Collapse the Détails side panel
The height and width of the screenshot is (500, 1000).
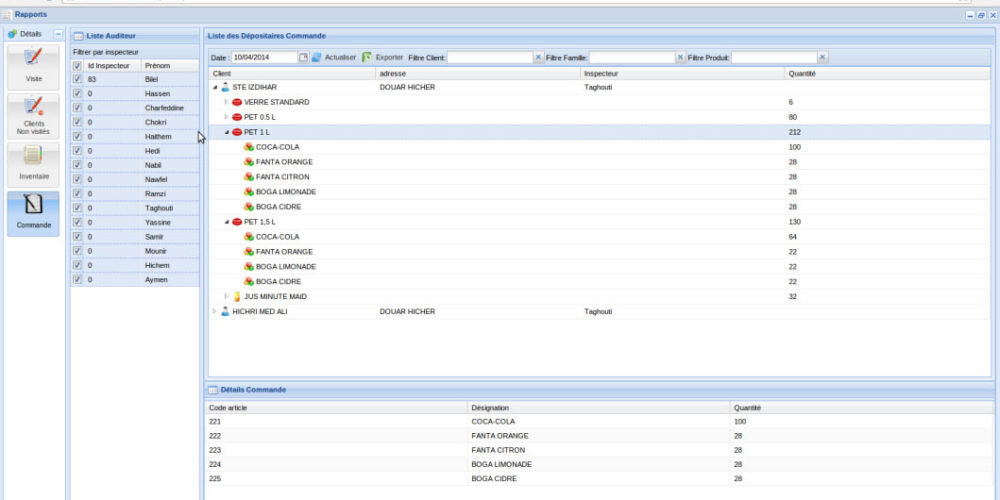pos(58,34)
